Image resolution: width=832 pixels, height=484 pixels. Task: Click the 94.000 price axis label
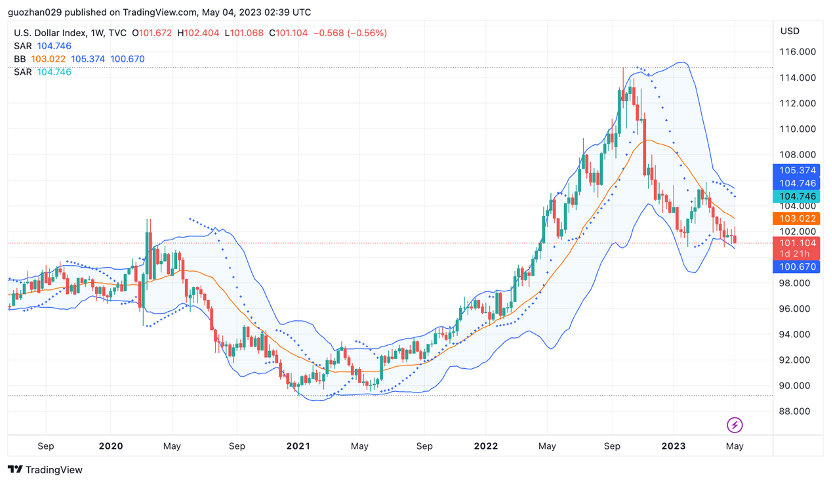click(x=794, y=334)
